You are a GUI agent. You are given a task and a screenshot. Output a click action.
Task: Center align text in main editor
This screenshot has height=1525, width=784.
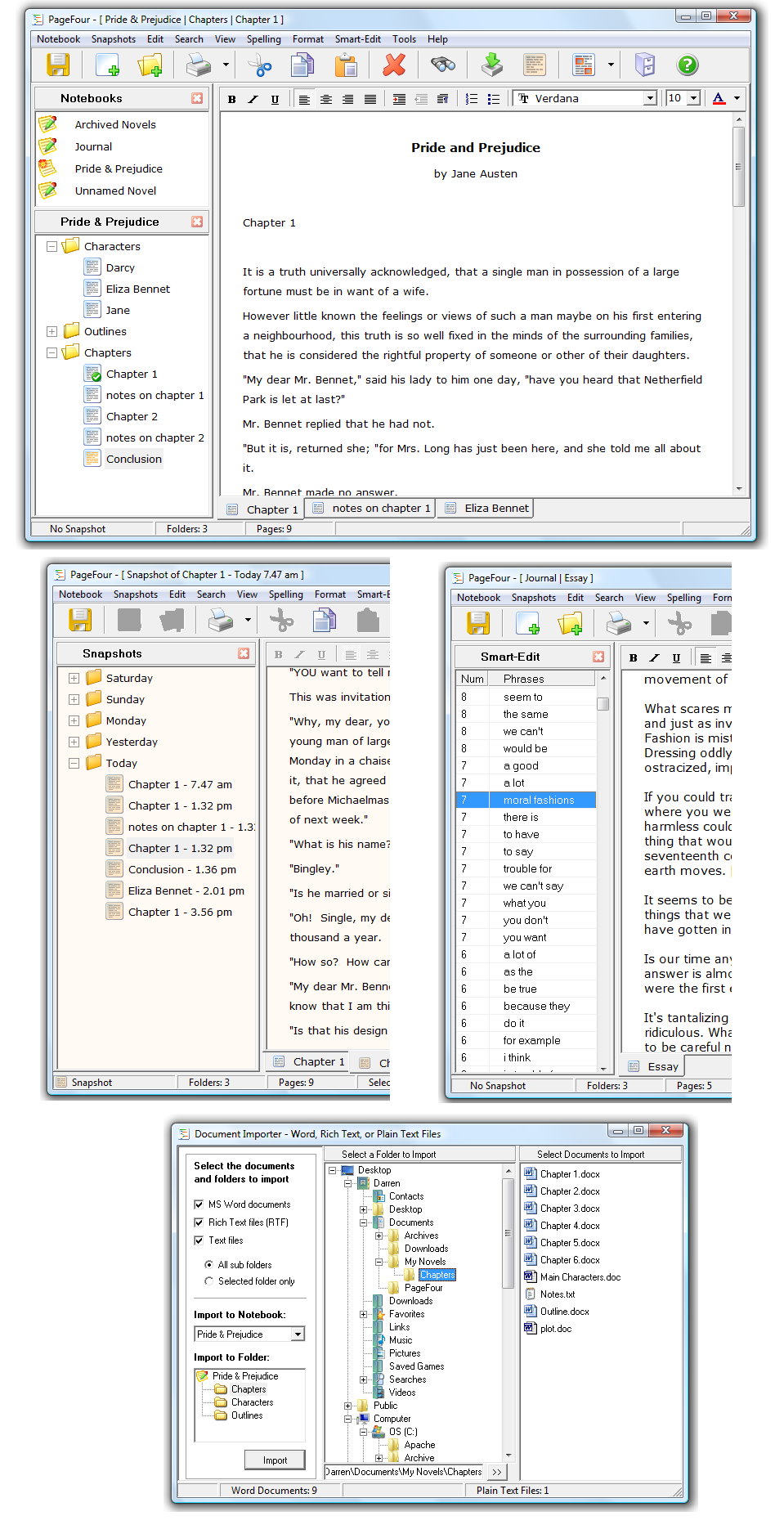(326, 99)
